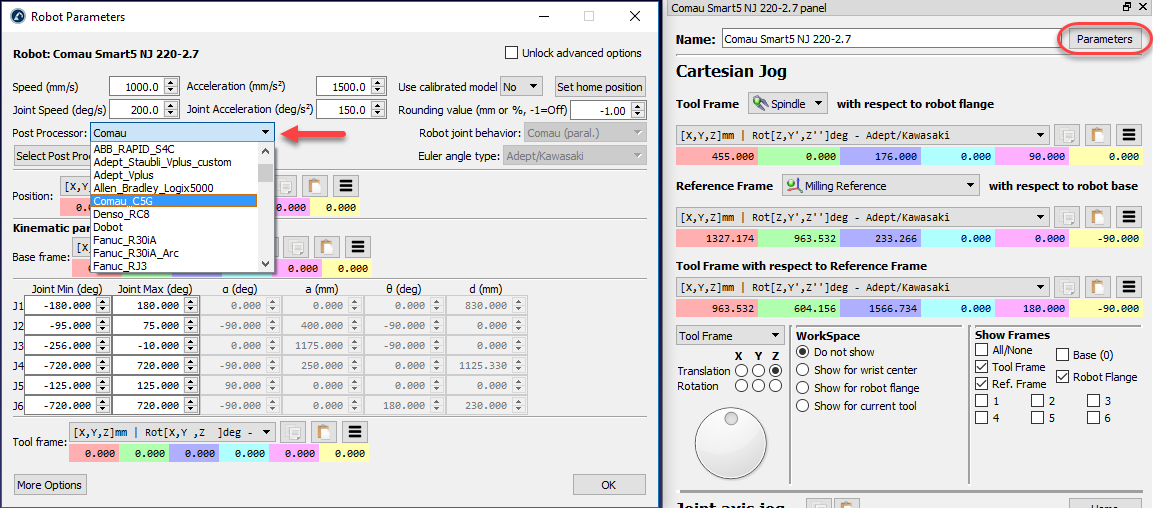1153x508 pixels.
Task: Click red 455.000 tool frame X cell
Action: (x=716, y=157)
